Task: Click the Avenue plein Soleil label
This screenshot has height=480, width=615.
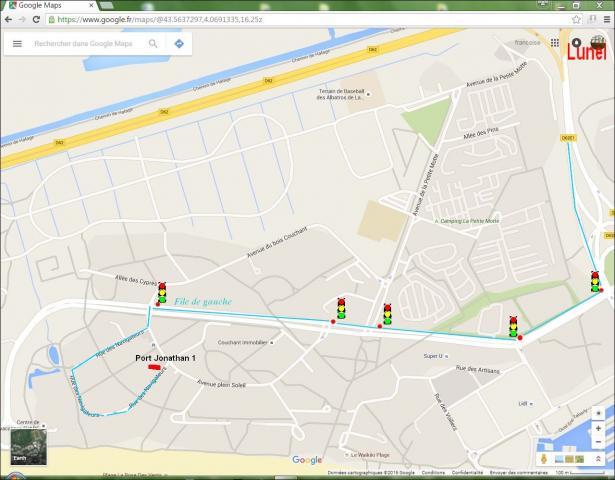Action: [x=221, y=384]
